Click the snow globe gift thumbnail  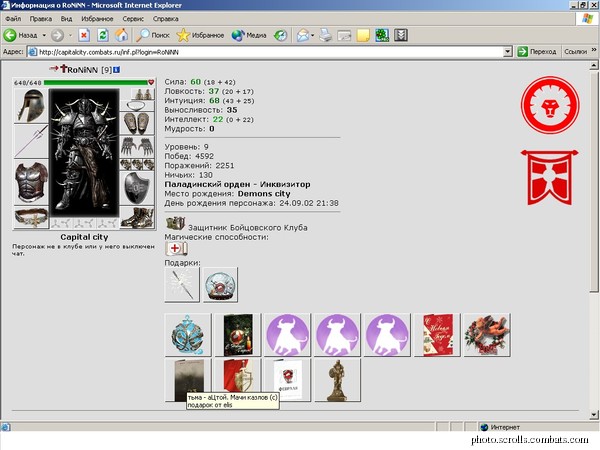pyautogui.click(x=220, y=285)
